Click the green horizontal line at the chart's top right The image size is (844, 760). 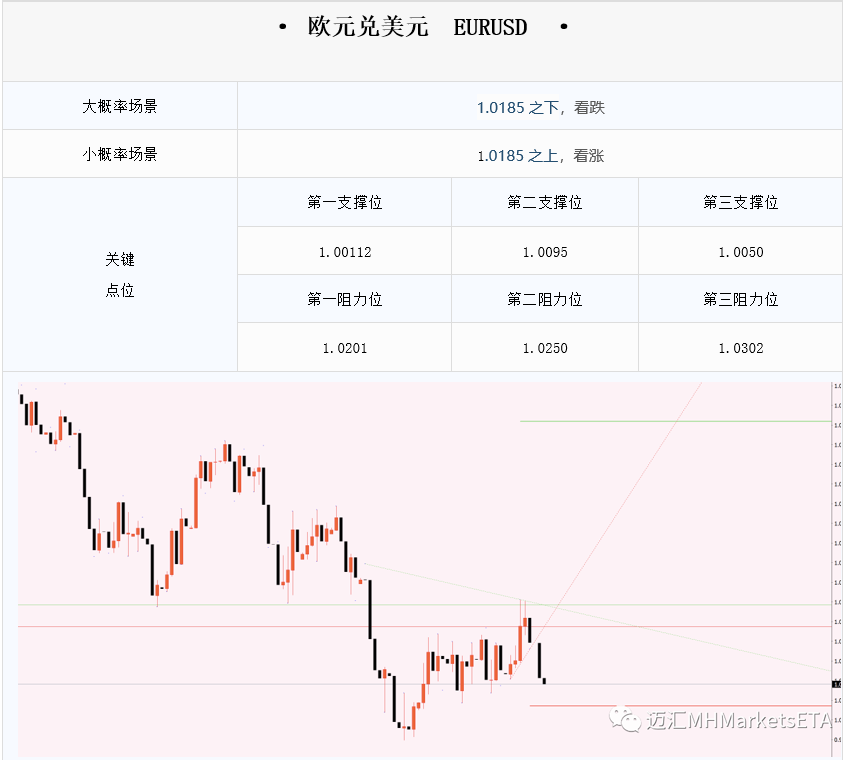point(676,421)
